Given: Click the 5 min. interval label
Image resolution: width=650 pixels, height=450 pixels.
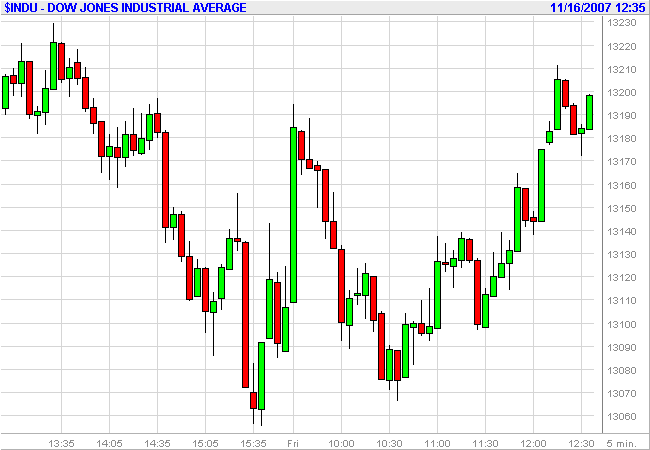Looking at the screenshot, I should pos(621,444).
